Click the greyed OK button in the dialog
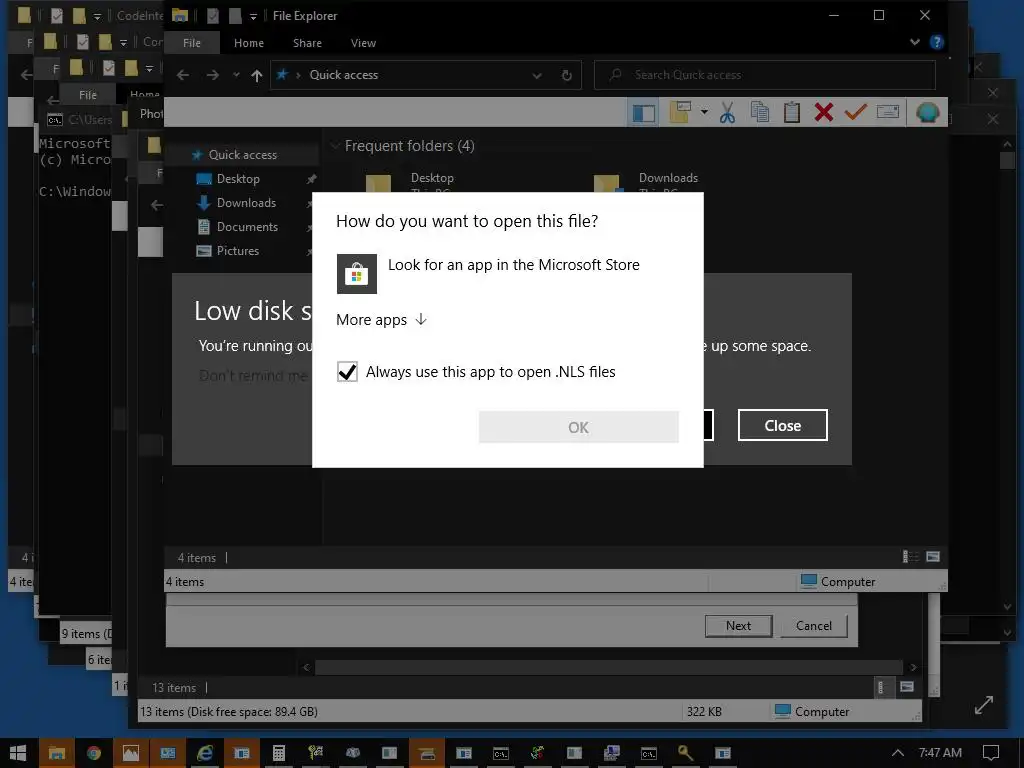The image size is (1024, 768). click(579, 427)
